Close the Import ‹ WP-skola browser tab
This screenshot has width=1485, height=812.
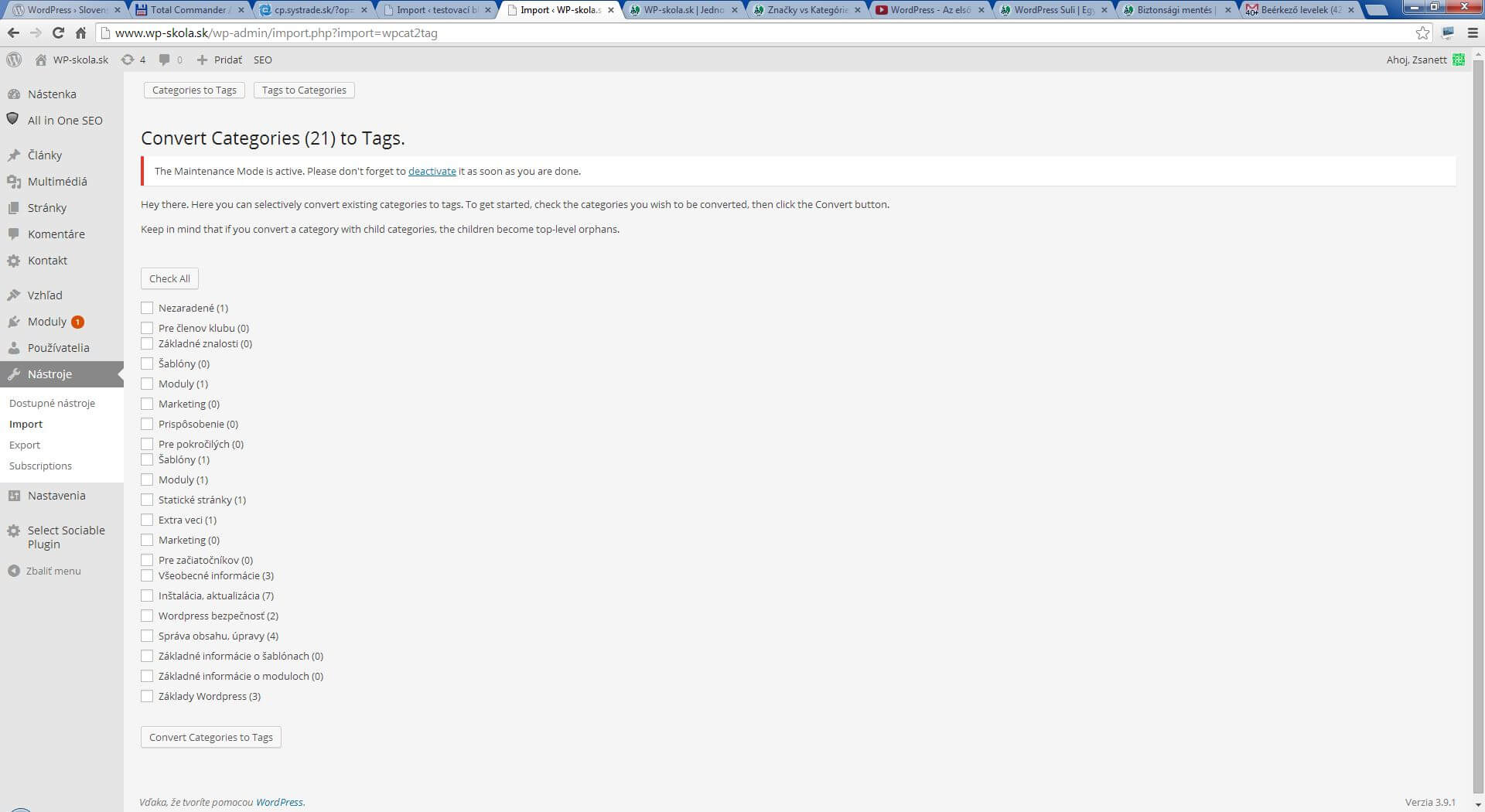pos(611,10)
